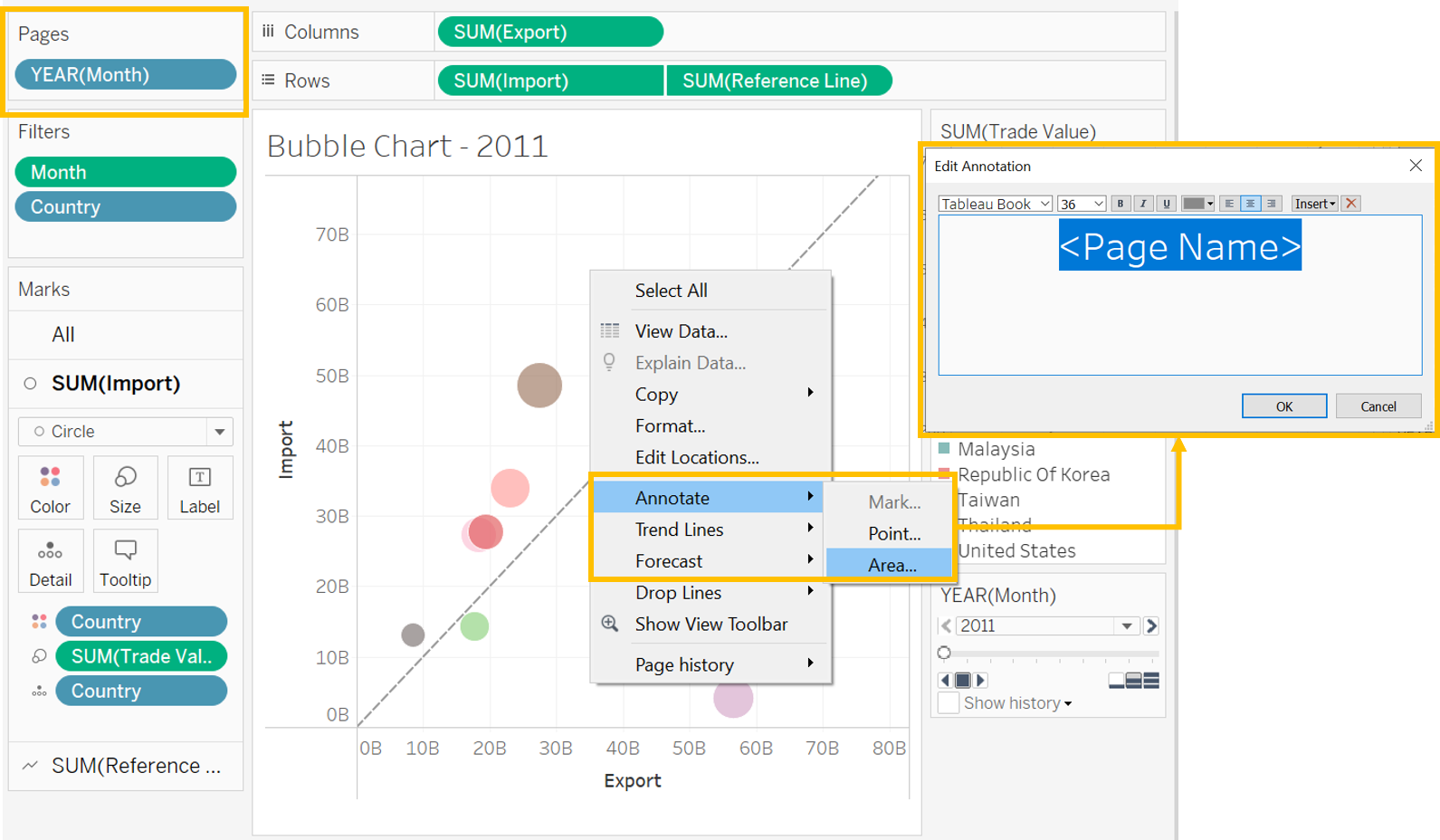This screenshot has width=1440, height=840.
Task: Expand the Circle mark type dropdown
Action: pyautogui.click(x=219, y=432)
